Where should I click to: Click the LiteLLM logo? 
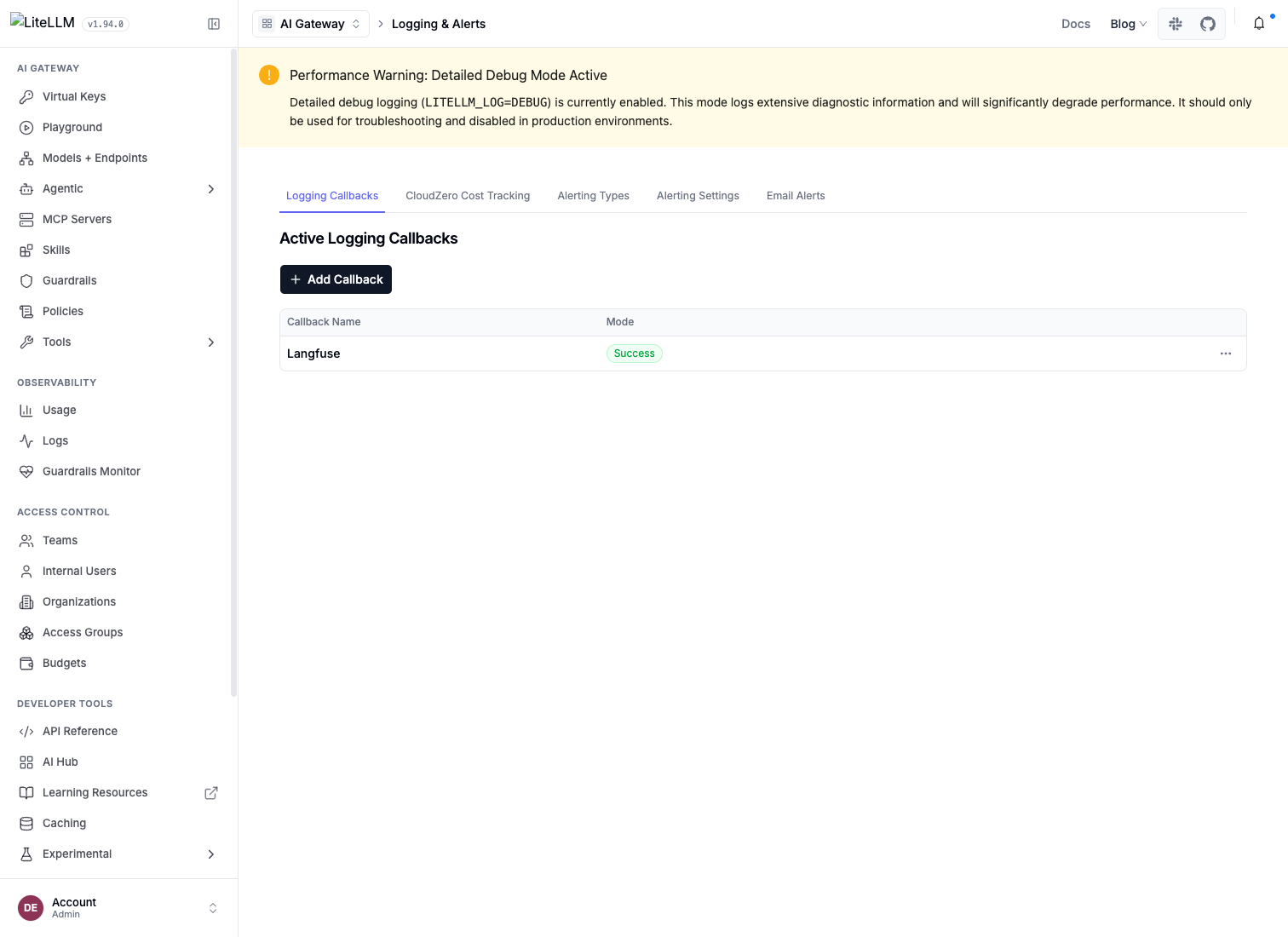[x=43, y=22]
